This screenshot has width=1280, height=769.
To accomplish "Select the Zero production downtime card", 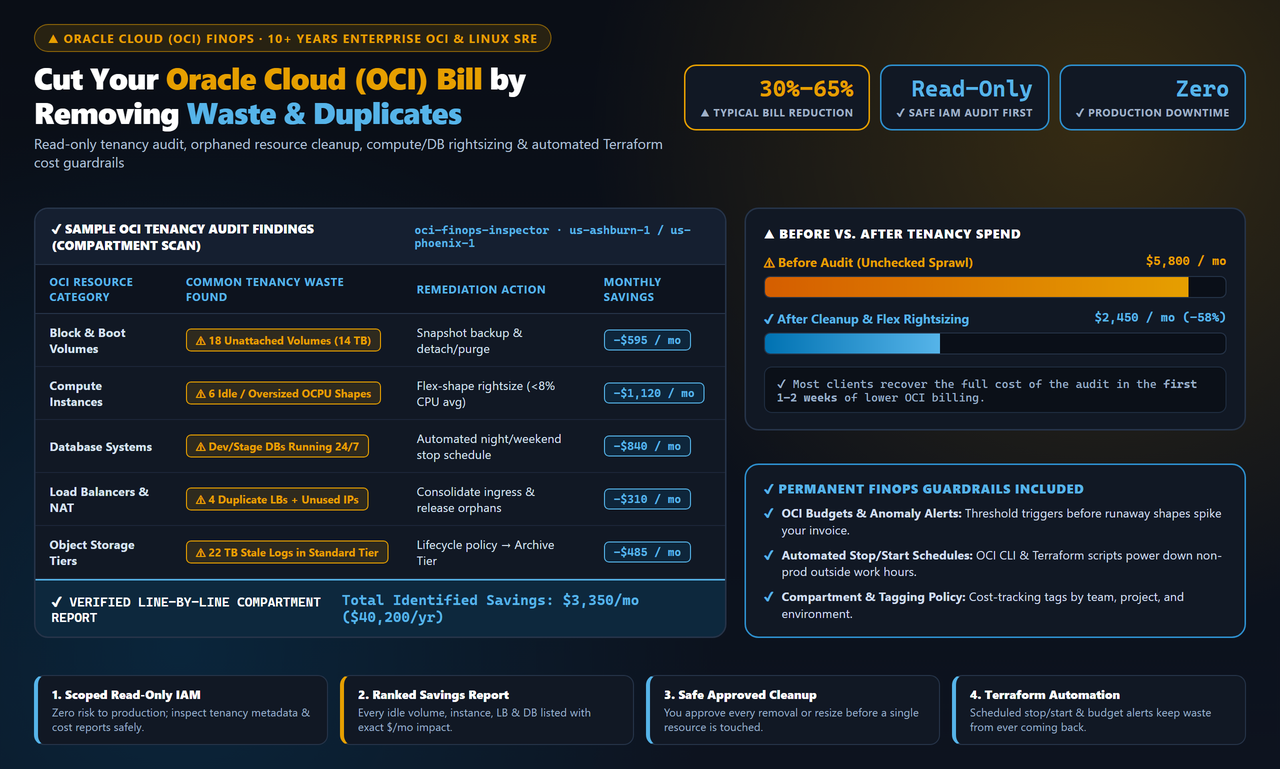I will pyautogui.click(x=1152, y=98).
